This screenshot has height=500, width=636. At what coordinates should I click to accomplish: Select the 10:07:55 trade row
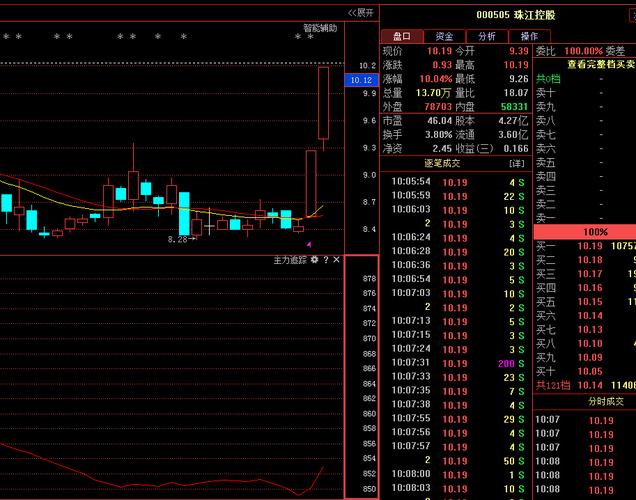click(456, 419)
